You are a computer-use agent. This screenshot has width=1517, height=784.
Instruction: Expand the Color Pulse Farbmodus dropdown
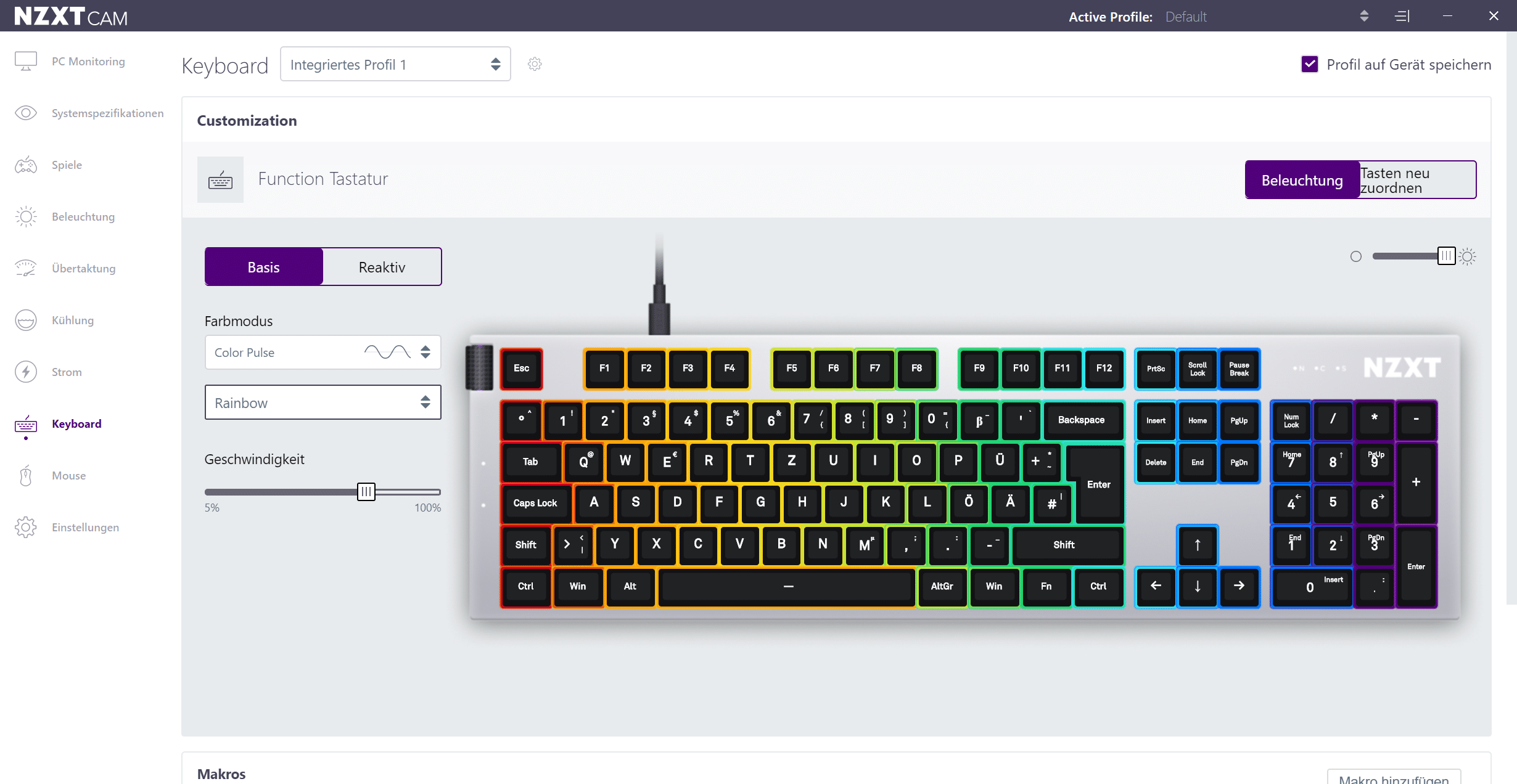coord(323,353)
